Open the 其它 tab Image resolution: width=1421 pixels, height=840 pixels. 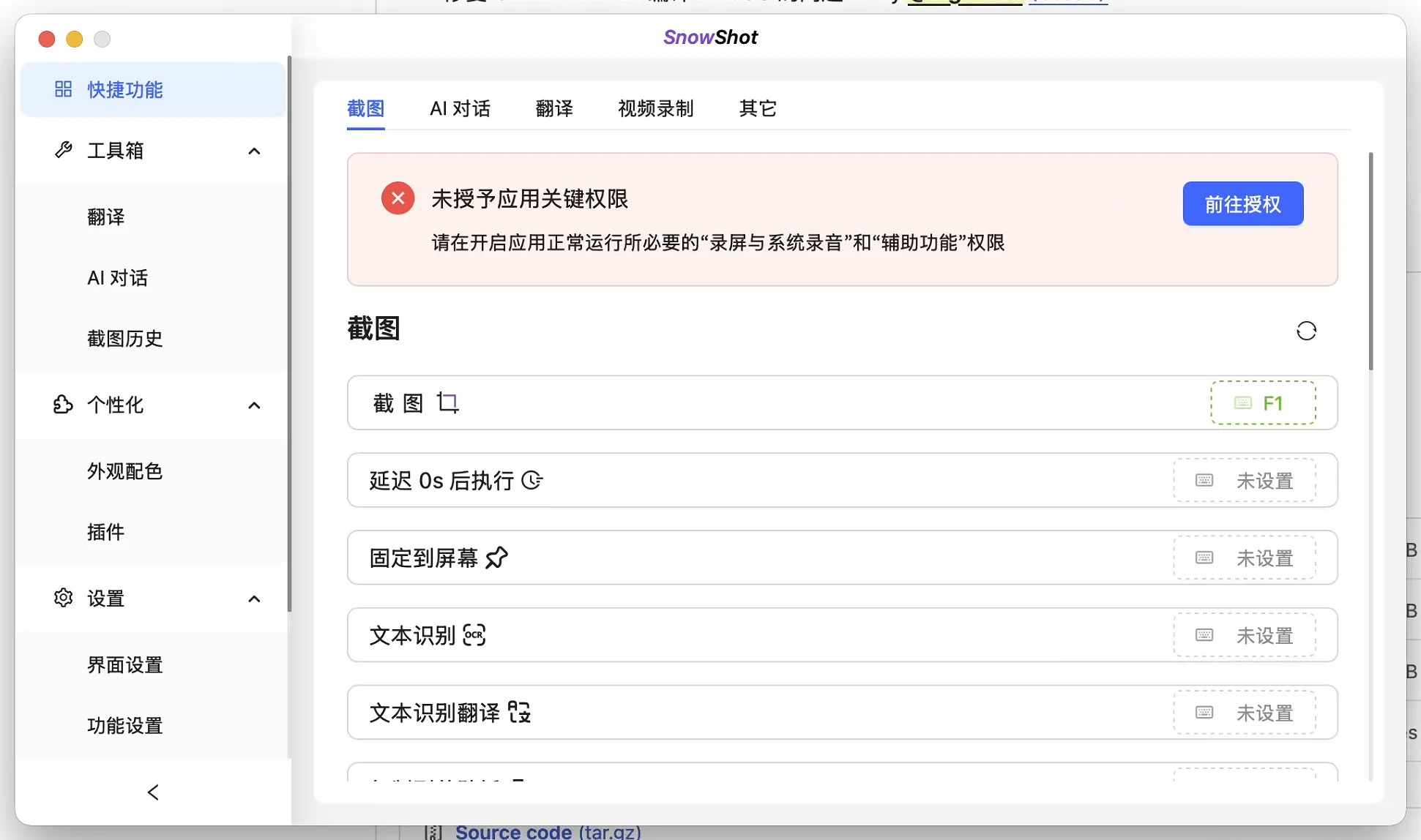tap(757, 108)
